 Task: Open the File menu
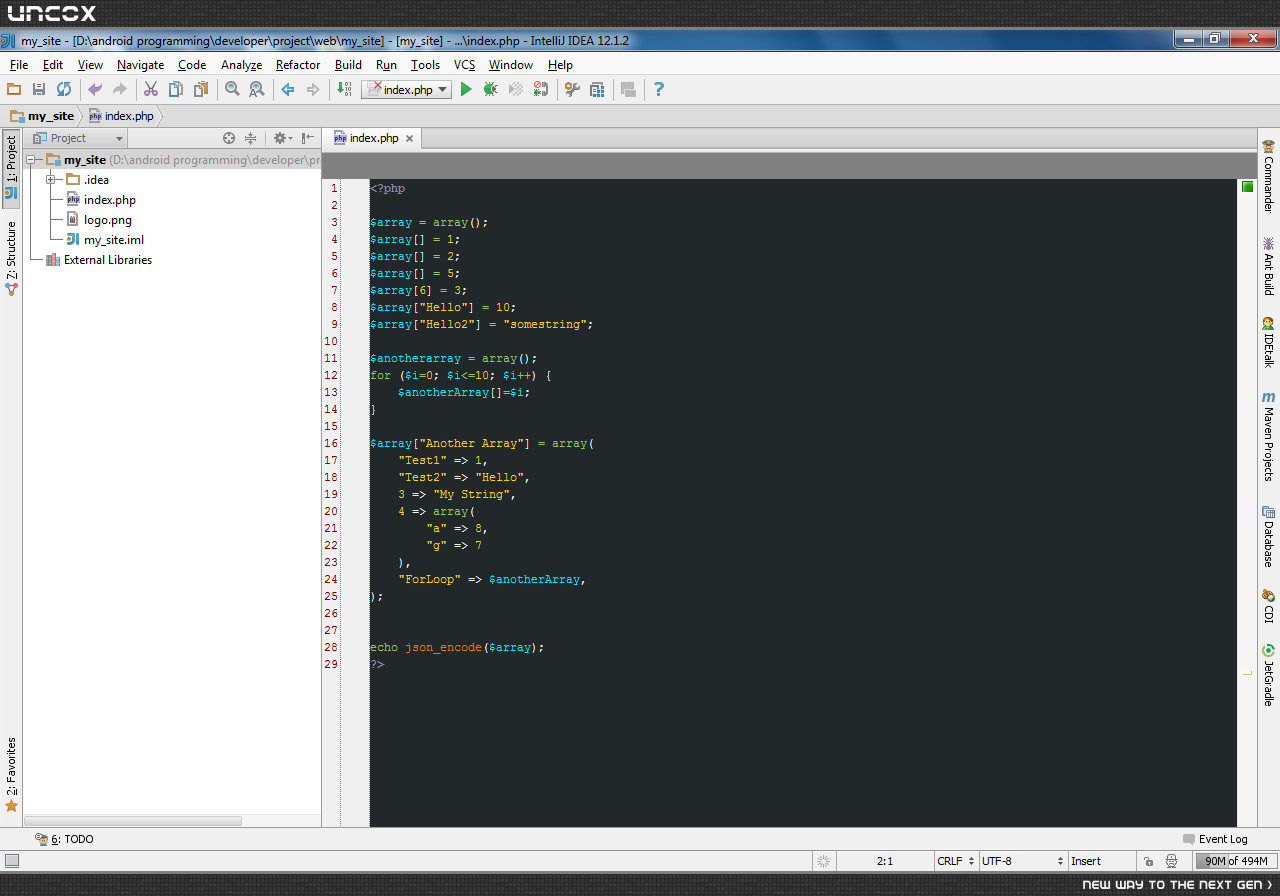coord(19,65)
